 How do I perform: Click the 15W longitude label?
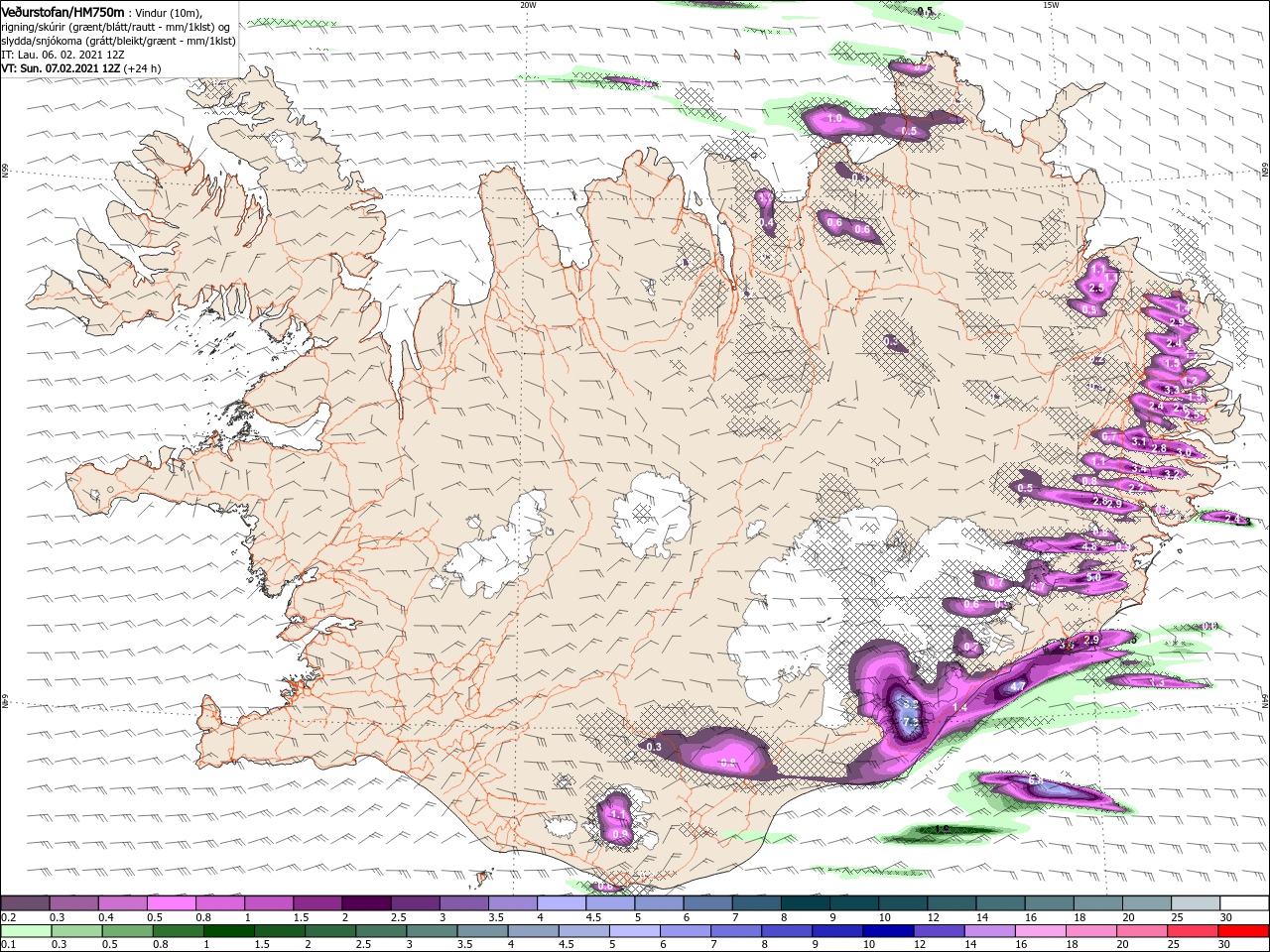point(1051,5)
